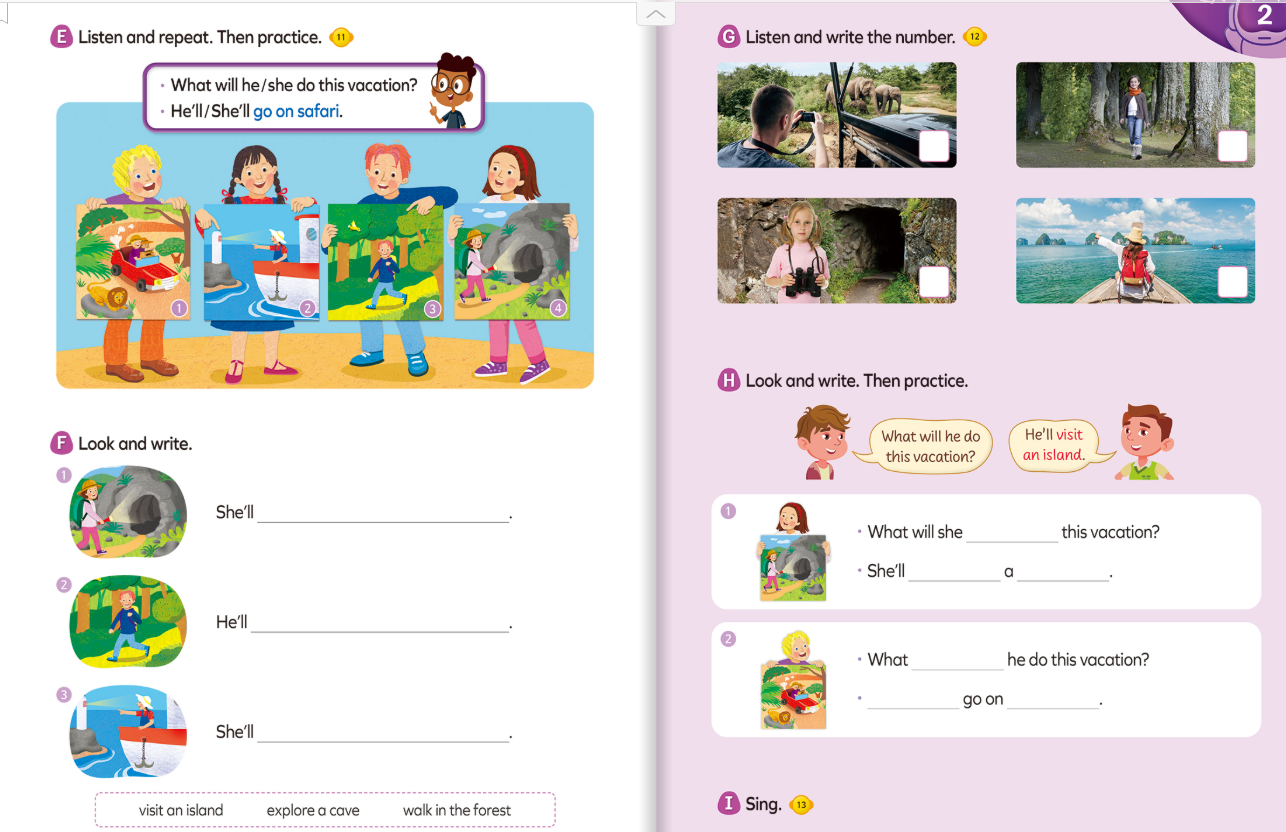Click the blank line after first "She'll" in section F

point(383,514)
